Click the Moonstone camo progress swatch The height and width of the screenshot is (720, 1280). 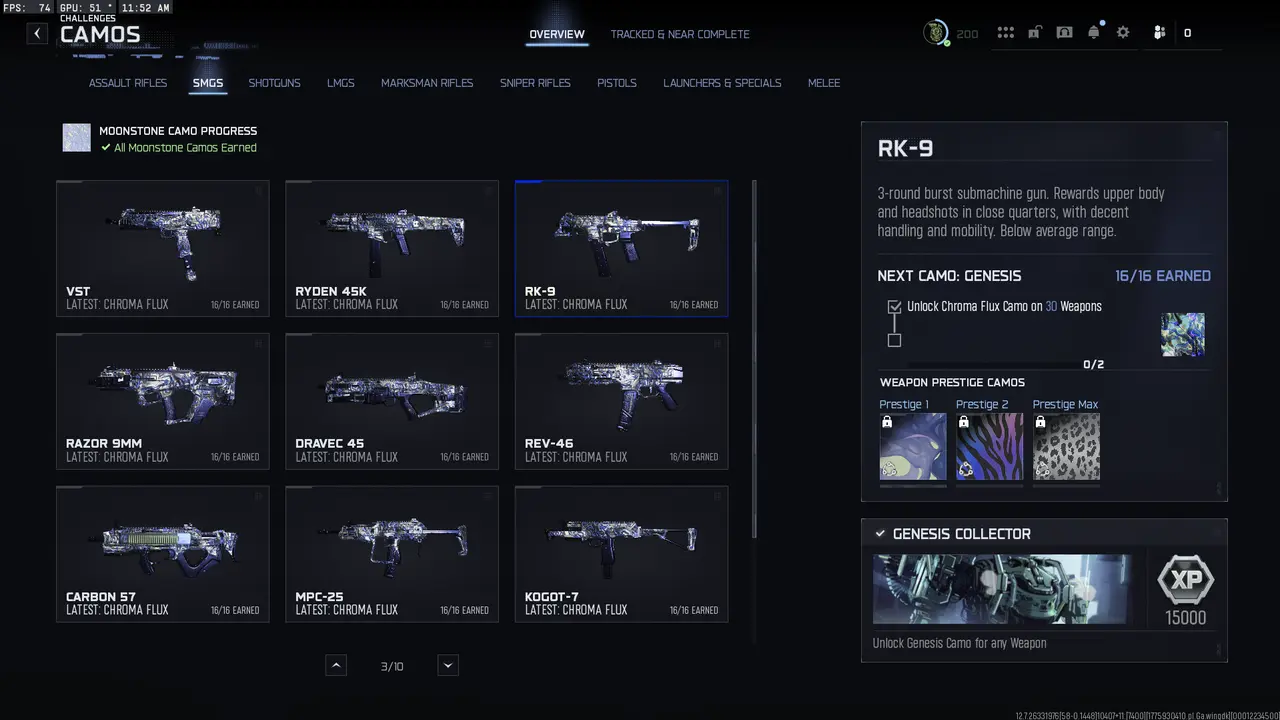[77, 138]
